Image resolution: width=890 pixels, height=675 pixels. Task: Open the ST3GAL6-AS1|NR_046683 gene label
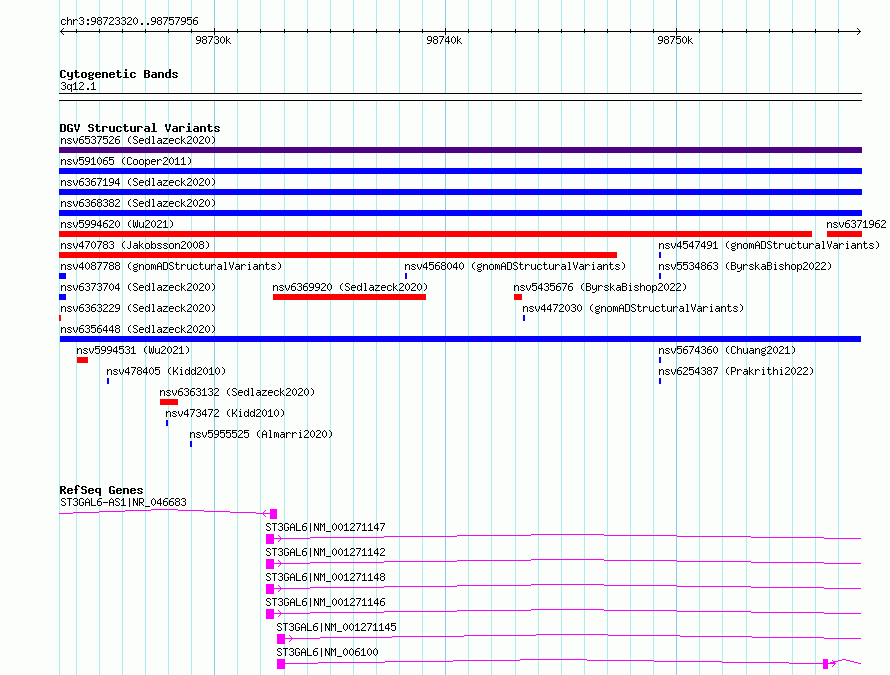123,502
